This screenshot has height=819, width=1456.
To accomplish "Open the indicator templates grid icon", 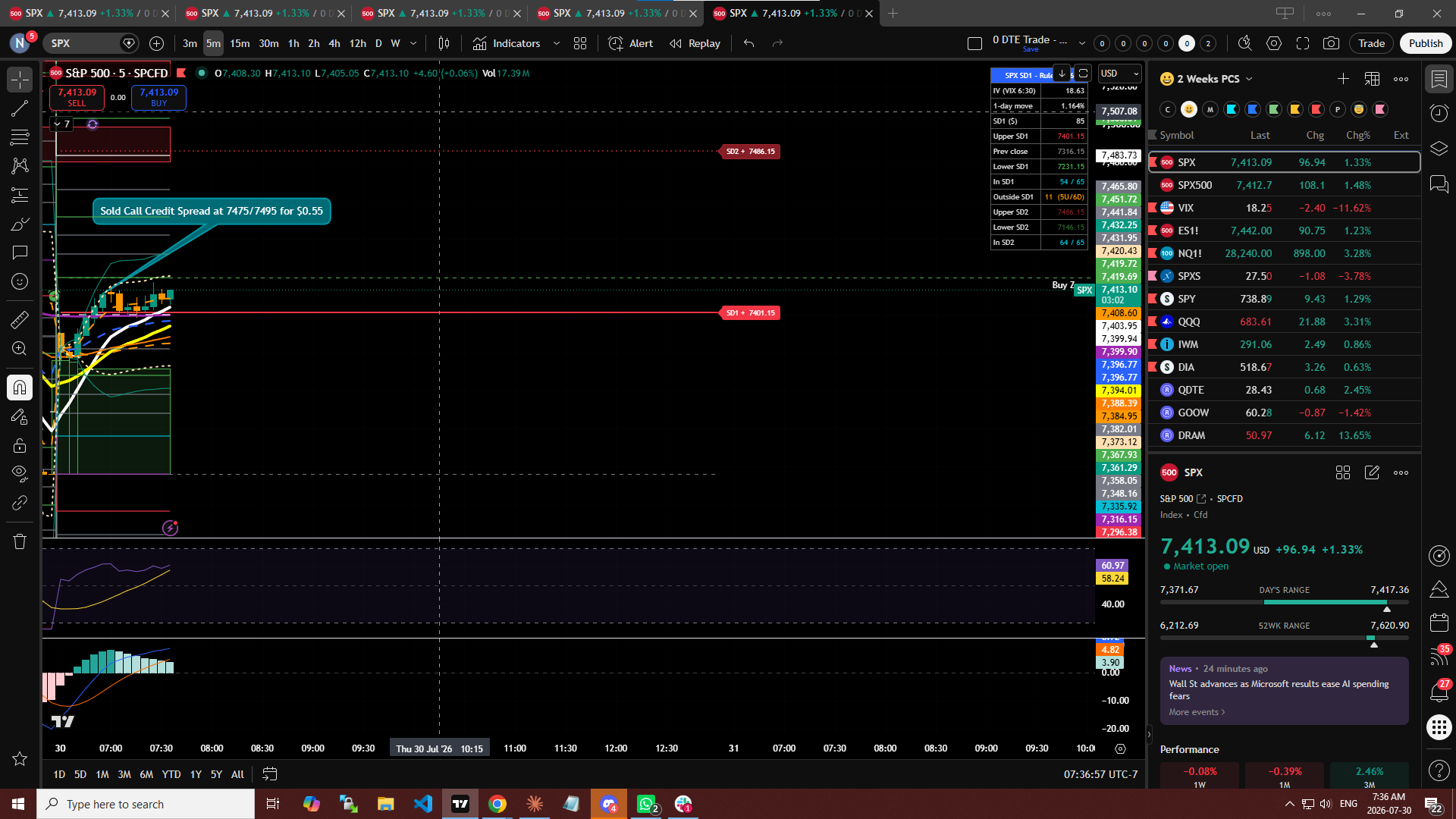I will pos(580,43).
